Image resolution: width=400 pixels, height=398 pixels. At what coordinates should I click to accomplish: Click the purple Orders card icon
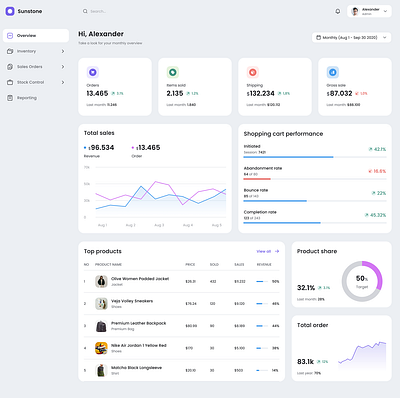[93, 72]
